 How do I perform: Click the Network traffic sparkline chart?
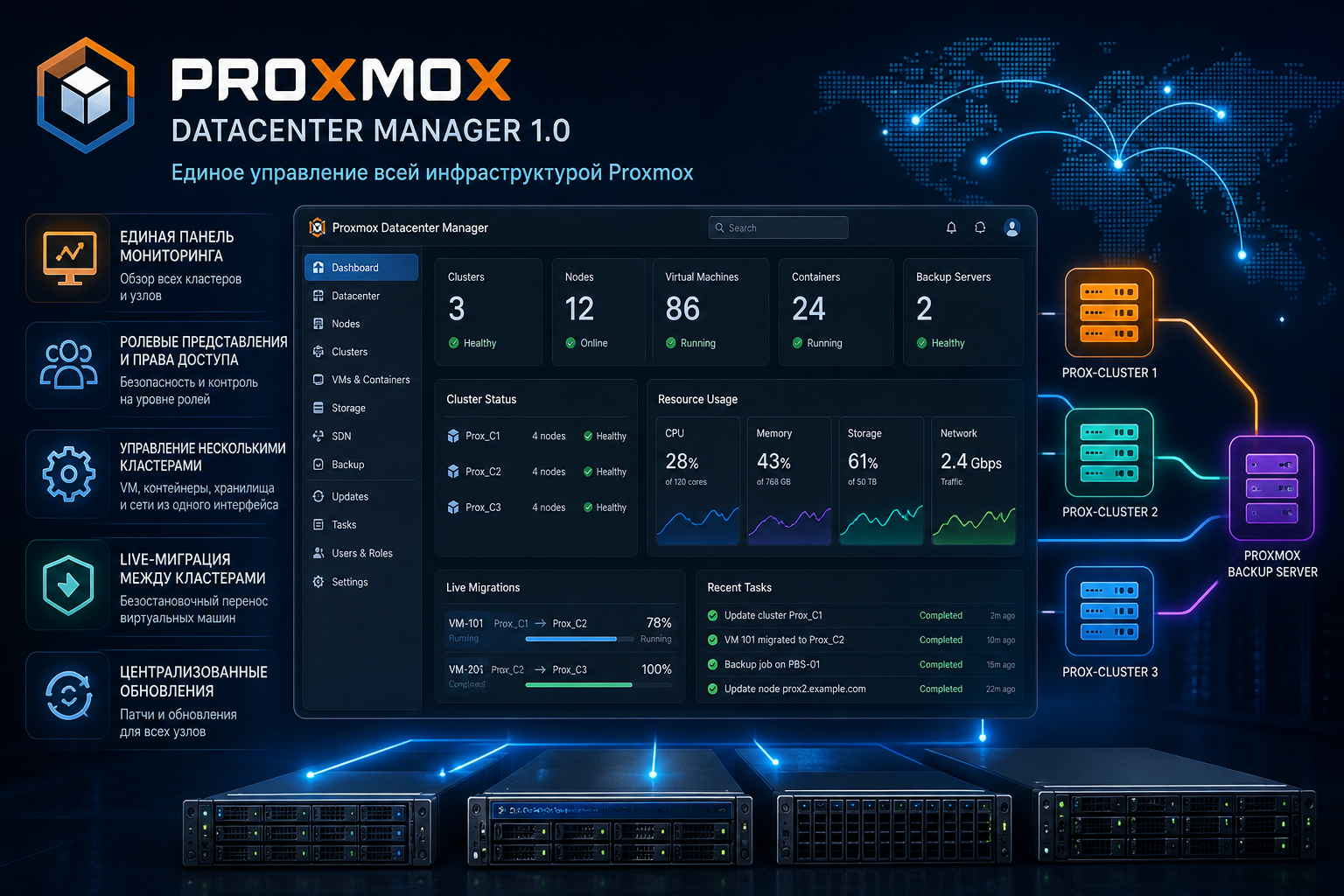pyautogui.click(x=974, y=525)
